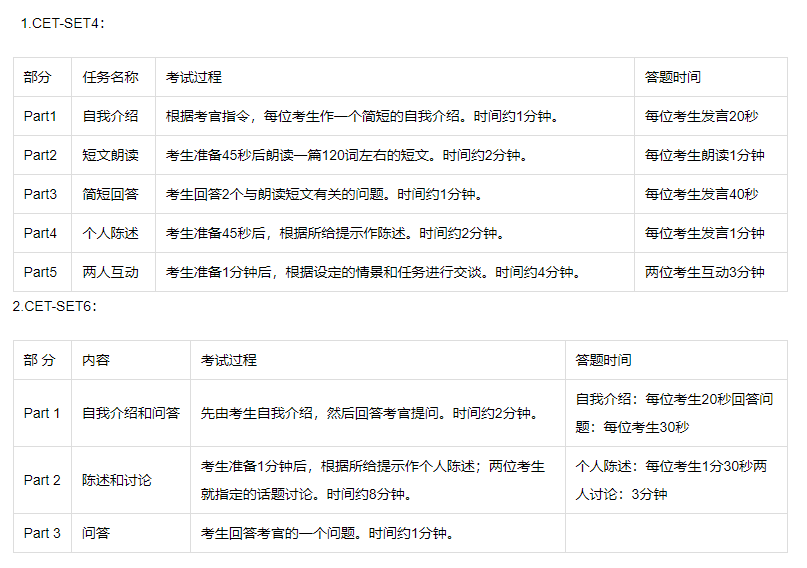The width and height of the screenshot is (807, 568).
Task: Select the "每位考生发言20秒" answer time cell
Action: [x=701, y=116]
